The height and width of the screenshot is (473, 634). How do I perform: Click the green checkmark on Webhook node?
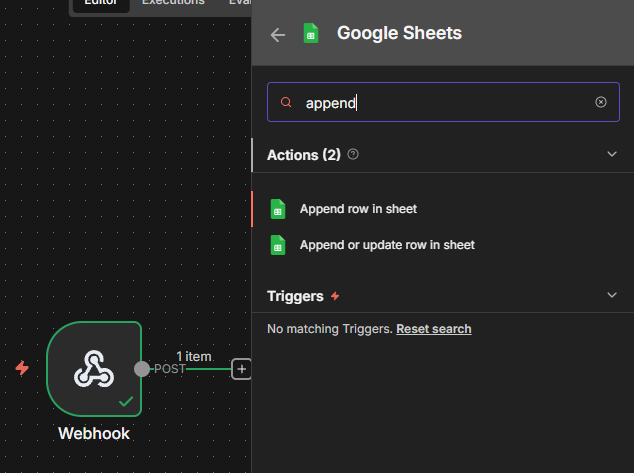click(126, 401)
